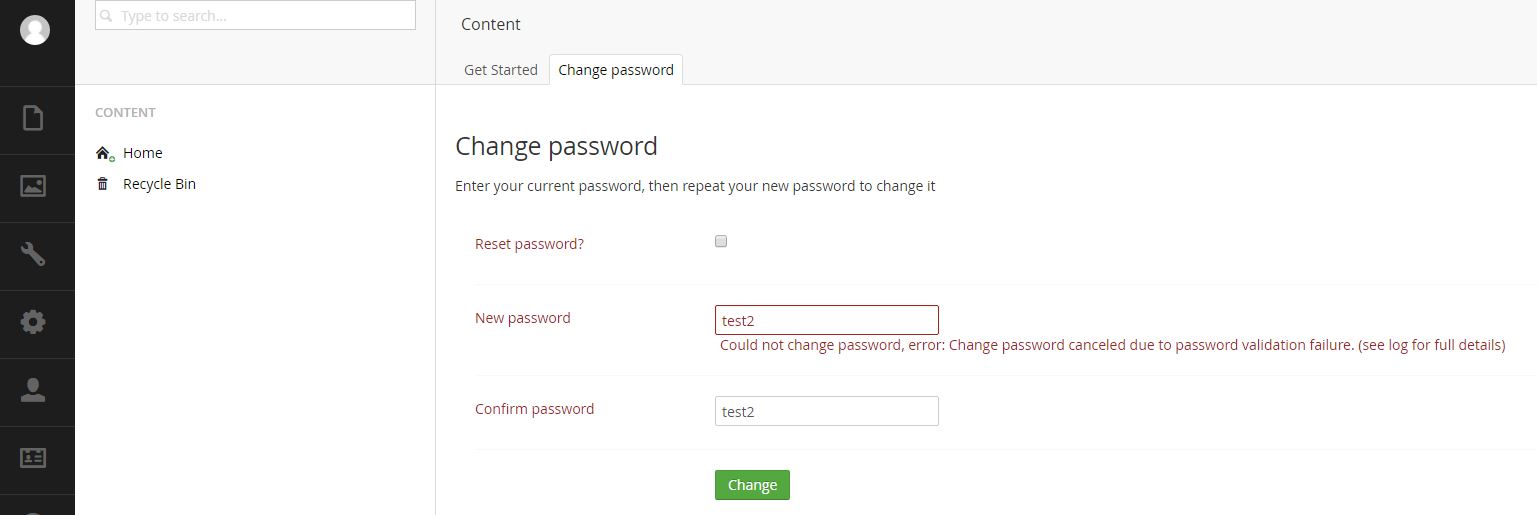Open the Content section document icon
The width and height of the screenshot is (1537, 515).
click(x=33, y=118)
